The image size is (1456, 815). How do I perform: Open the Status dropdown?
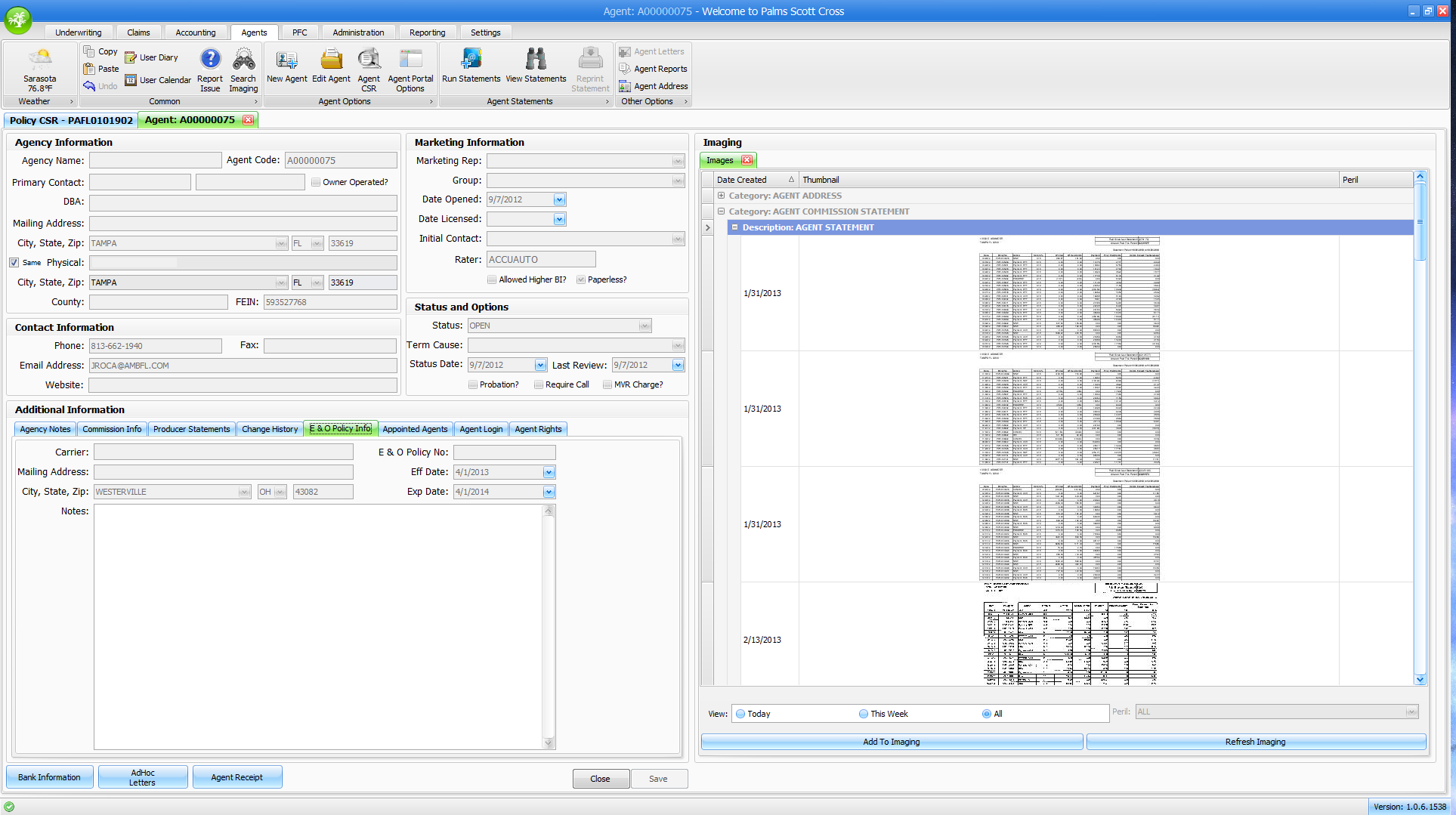pos(644,326)
